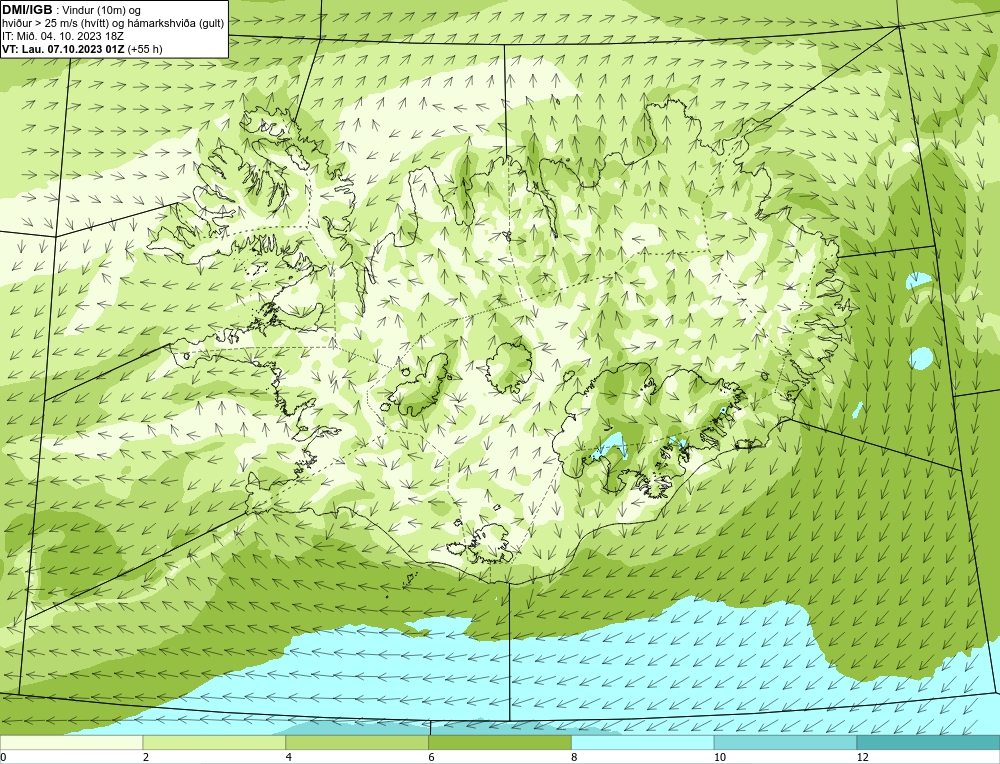Image resolution: width=1000 pixels, height=764 pixels.
Task: Click the "VT: Lau. 07.10.2023 01Z" valid time
Action: pos(63,49)
